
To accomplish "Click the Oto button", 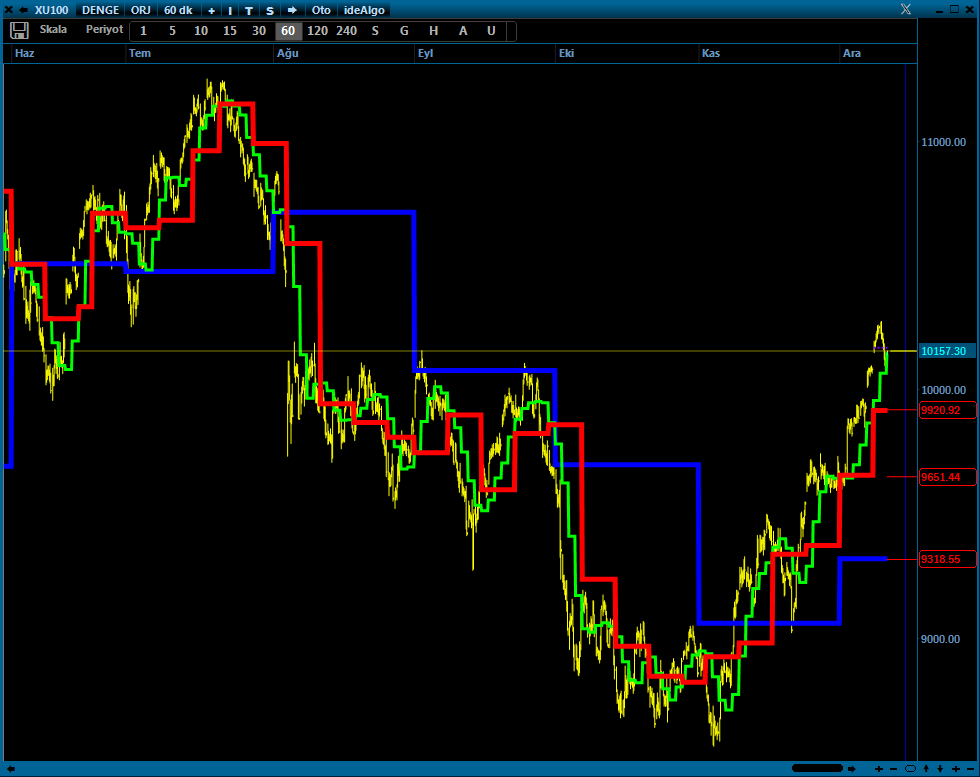I will [x=321, y=10].
